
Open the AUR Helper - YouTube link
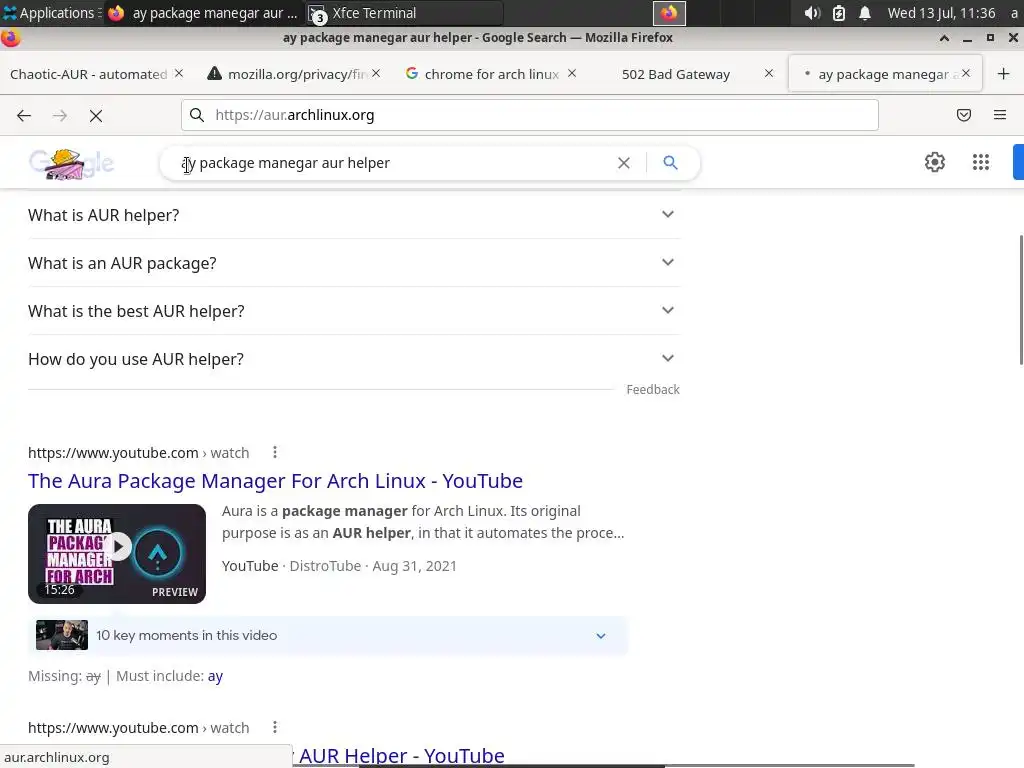(x=401, y=756)
